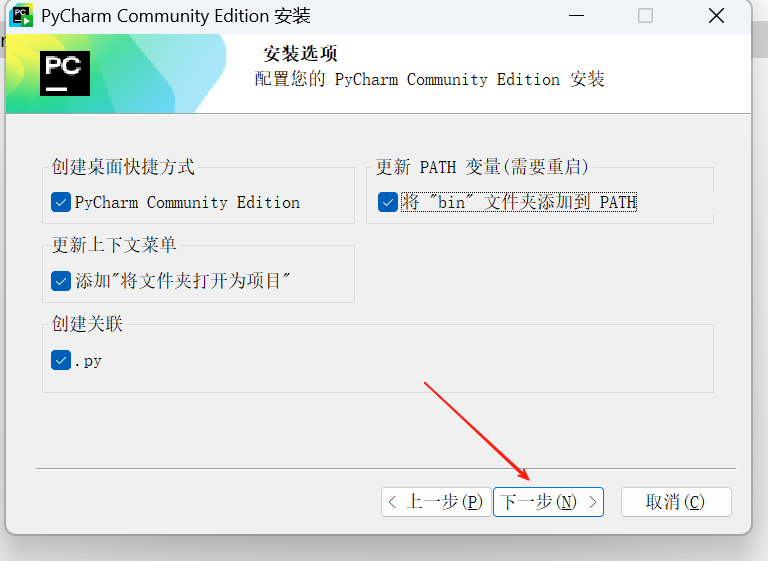The height and width of the screenshot is (561, 768).
Task: Click the PyCharm installer icon in title bar
Action: (21, 16)
